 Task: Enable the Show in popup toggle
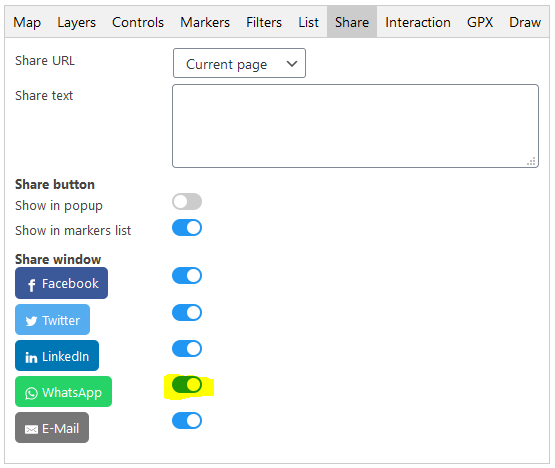click(187, 202)
